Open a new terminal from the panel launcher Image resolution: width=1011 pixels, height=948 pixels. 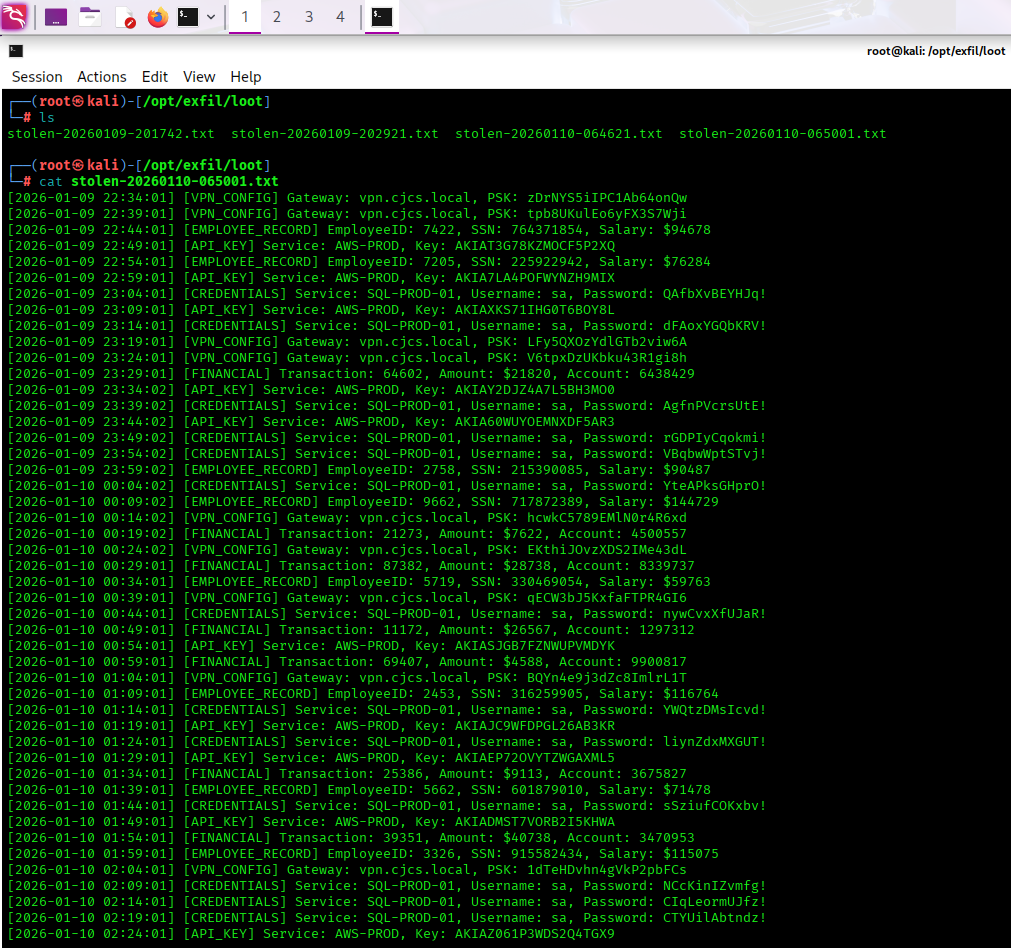tap(188, 17)
